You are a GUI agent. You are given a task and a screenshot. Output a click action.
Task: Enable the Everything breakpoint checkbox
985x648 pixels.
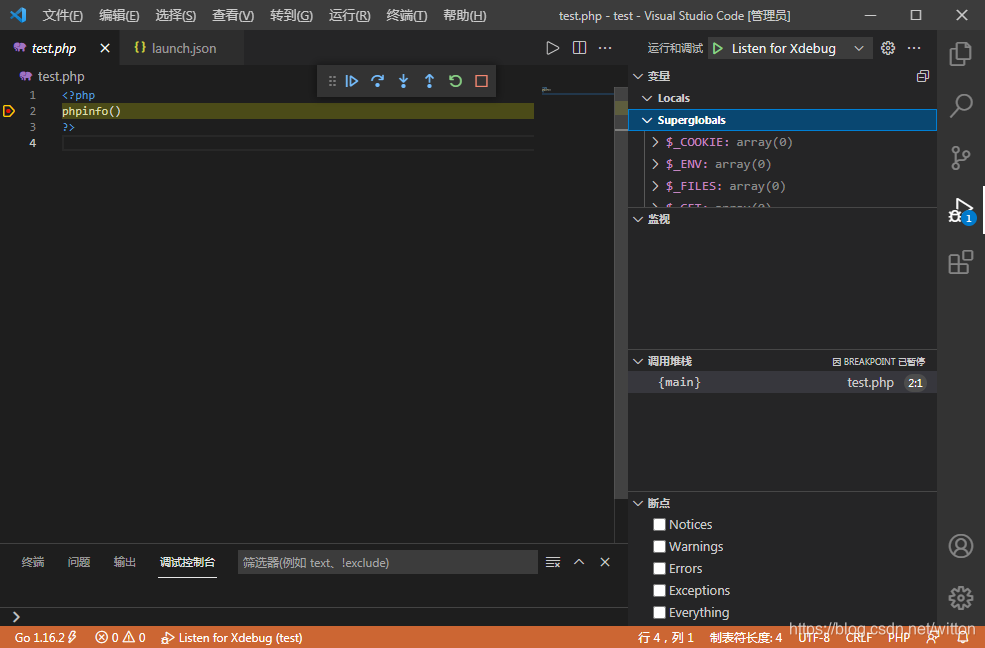(659, 612)
